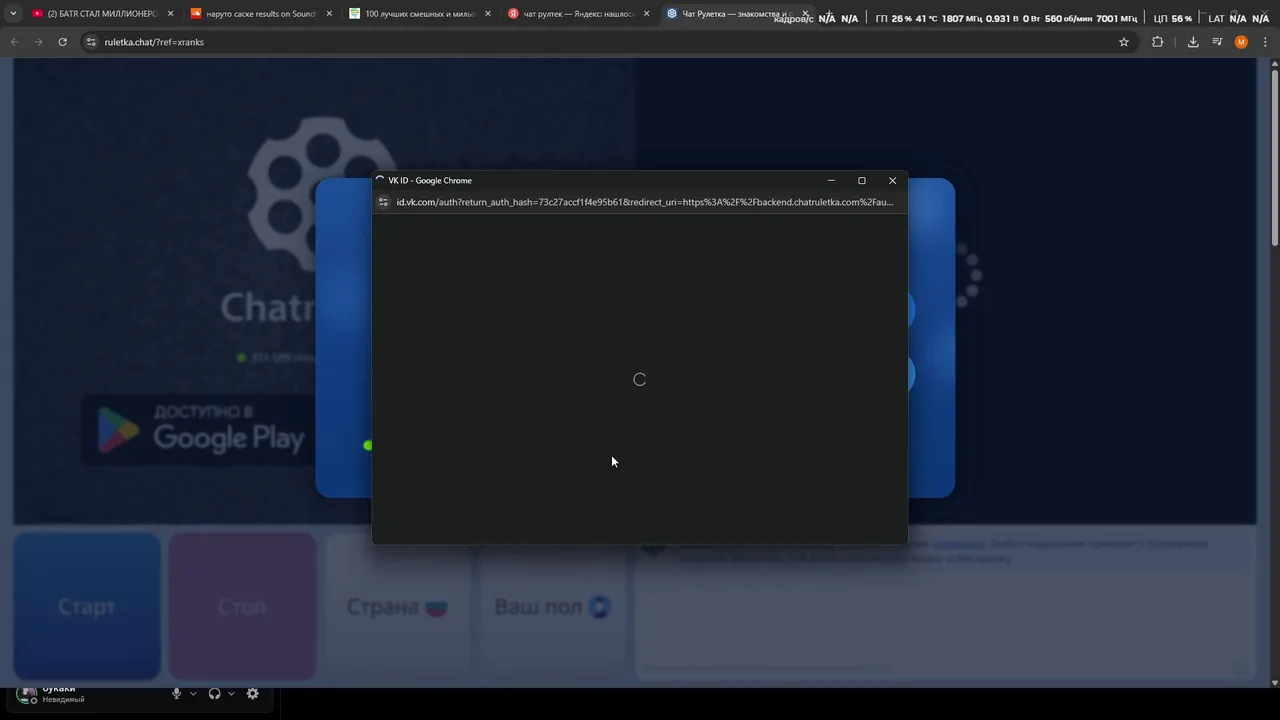Open the browser downloads icon
The height and width of the screenshot is (720, 1280).
click(1193, 42)
